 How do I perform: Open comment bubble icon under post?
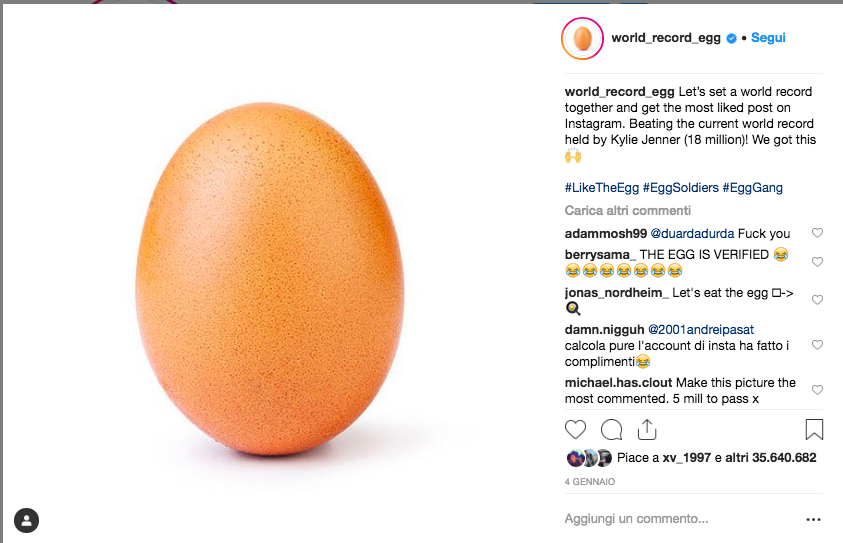tap(611, 430)
